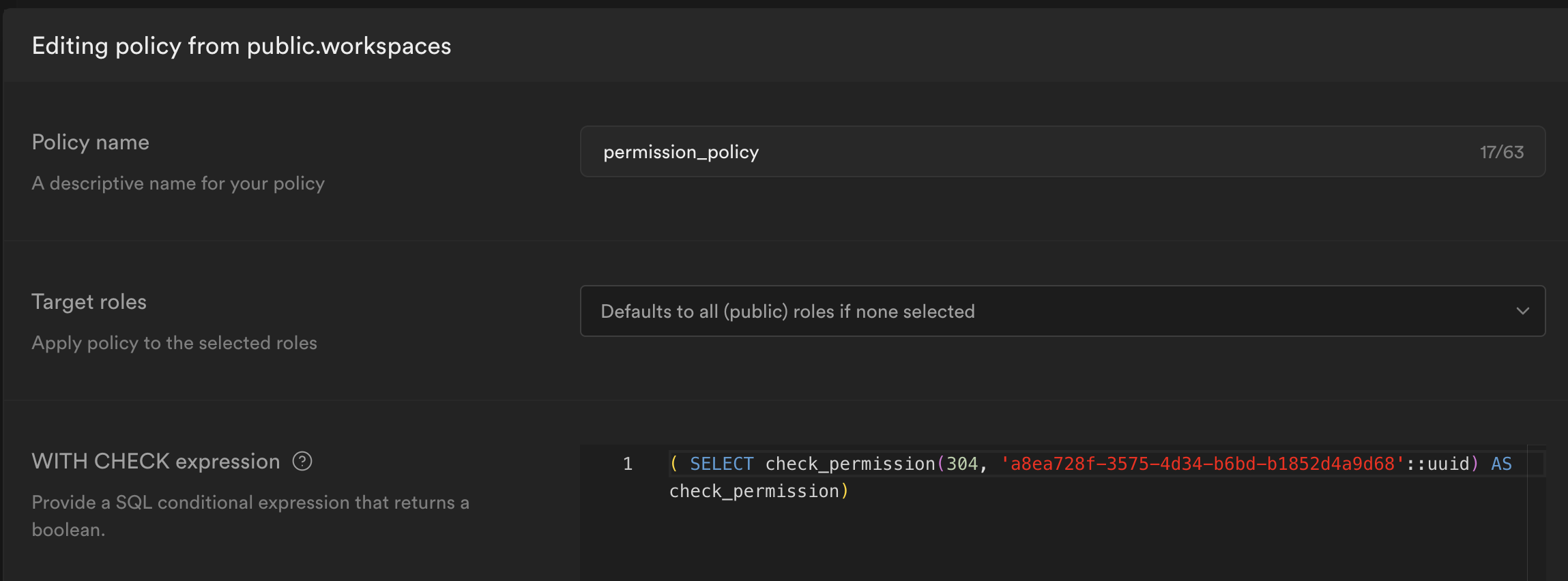Place cursor on the SELECT keyword

click(x=721, y=464)
